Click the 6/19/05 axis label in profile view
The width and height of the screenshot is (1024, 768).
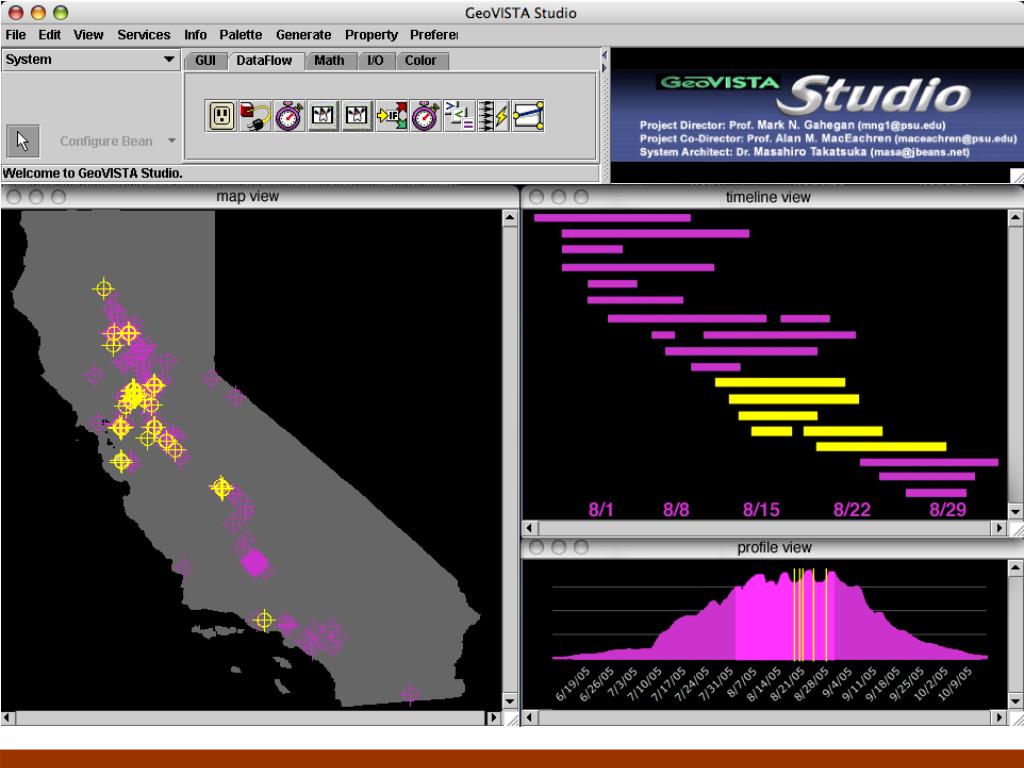click(x=573, y=684)
